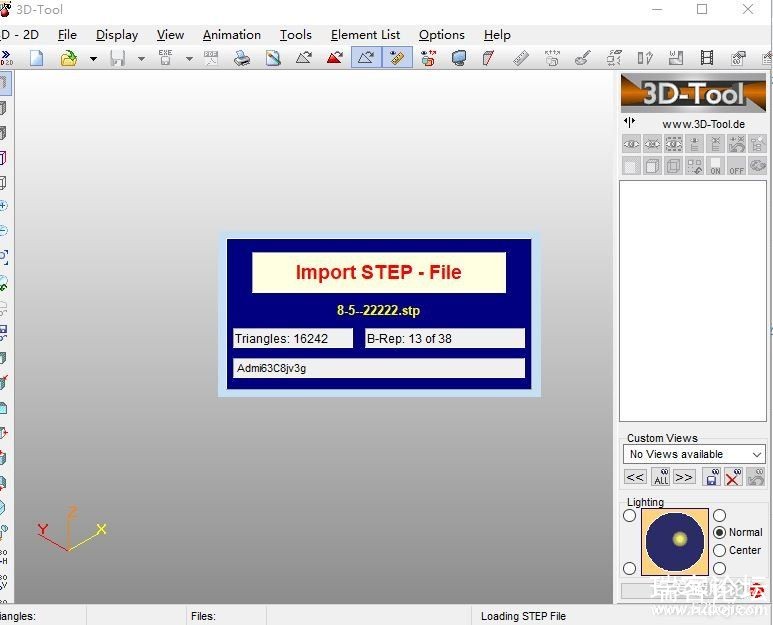The width and height of the screenshot is (773, 625).
Task: Click the eye with colored cubes icon
Action: click(428, 58)
